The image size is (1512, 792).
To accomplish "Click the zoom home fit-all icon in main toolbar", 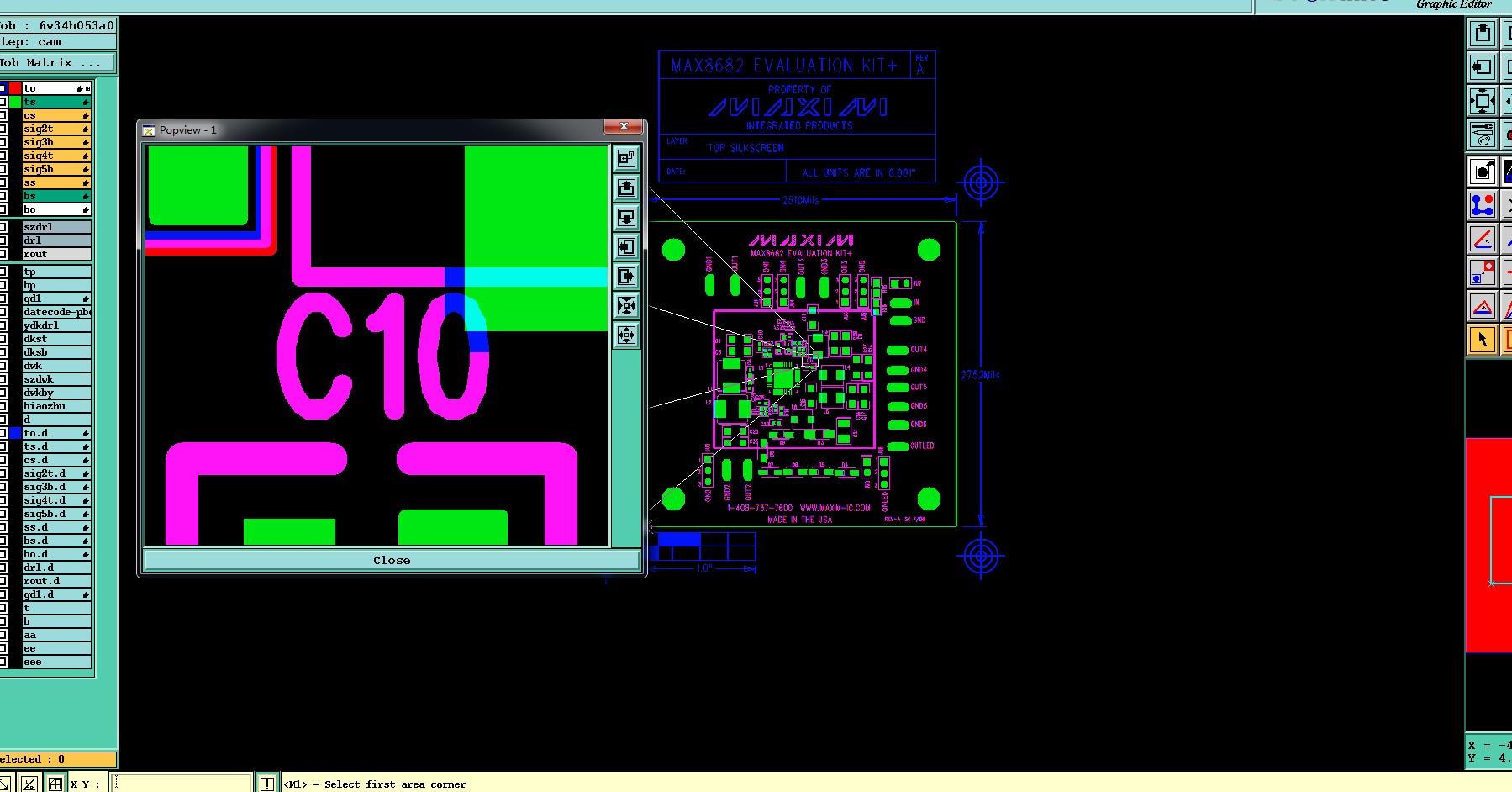I will click(x=1483, y=101).
